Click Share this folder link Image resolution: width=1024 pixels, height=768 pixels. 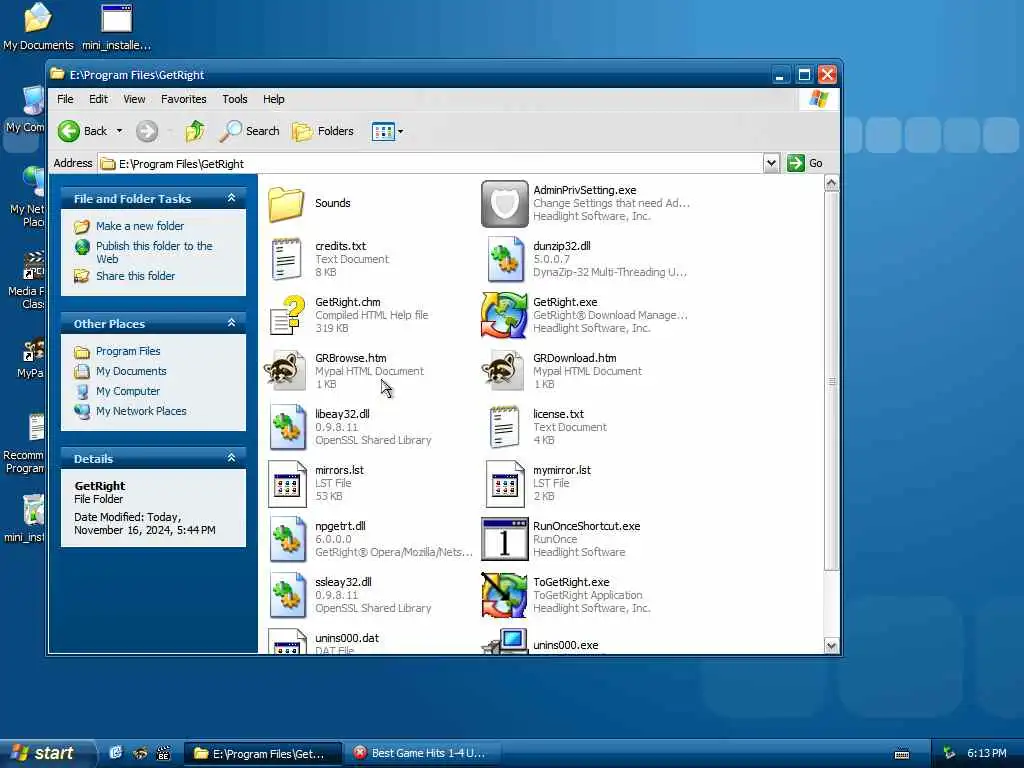pos(135,276)
